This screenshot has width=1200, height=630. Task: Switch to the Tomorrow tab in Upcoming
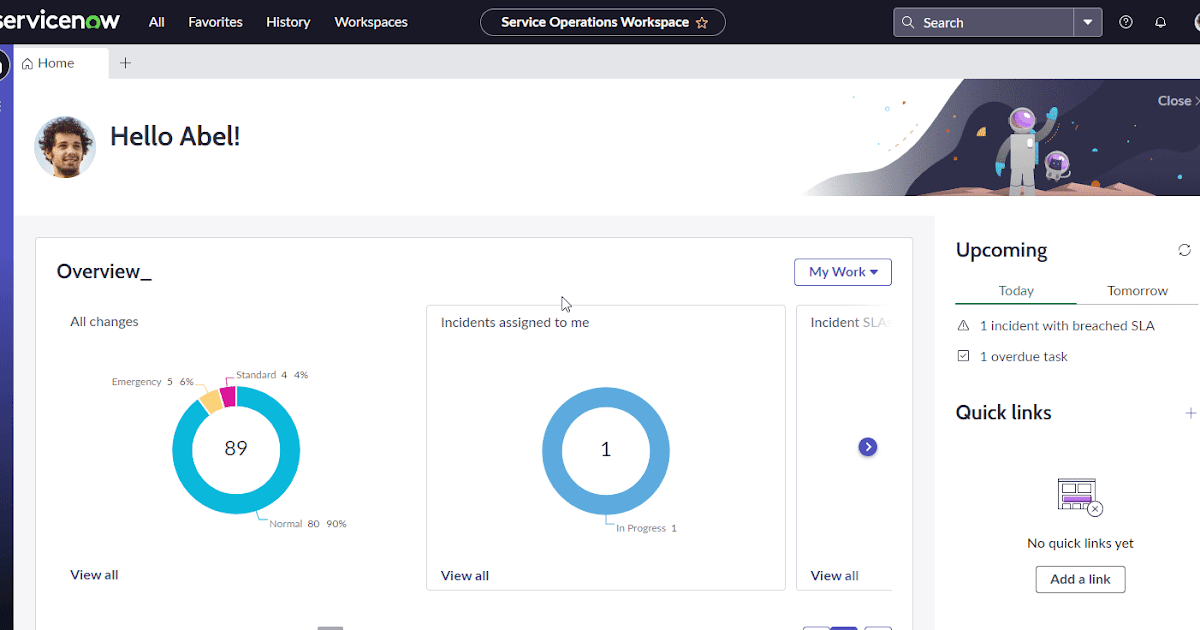(x=1137, y=290)
